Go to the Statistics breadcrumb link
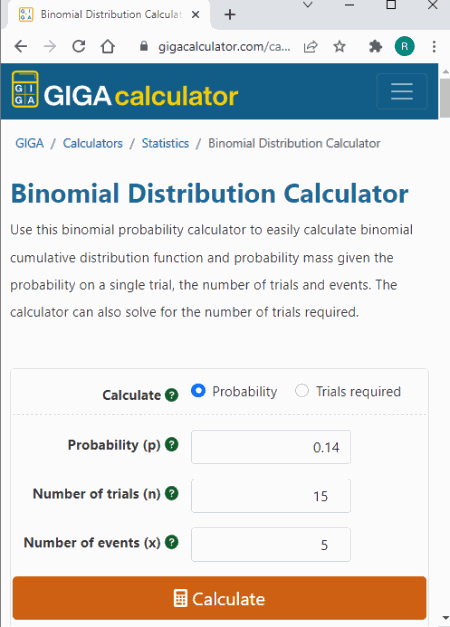 click(165, 143)
